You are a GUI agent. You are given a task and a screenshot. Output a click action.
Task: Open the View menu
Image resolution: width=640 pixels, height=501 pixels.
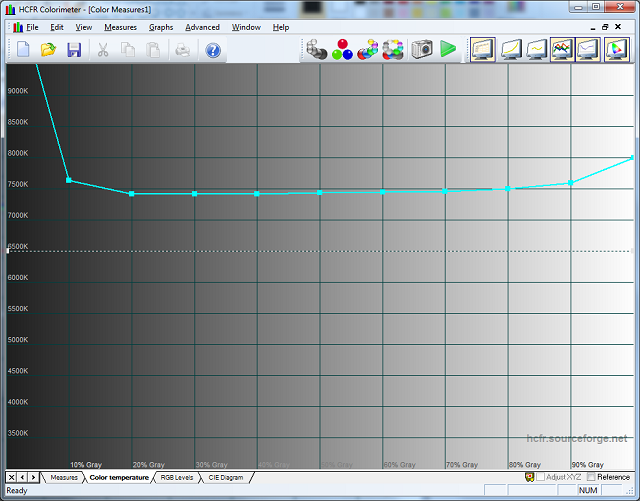pos(84,27)
